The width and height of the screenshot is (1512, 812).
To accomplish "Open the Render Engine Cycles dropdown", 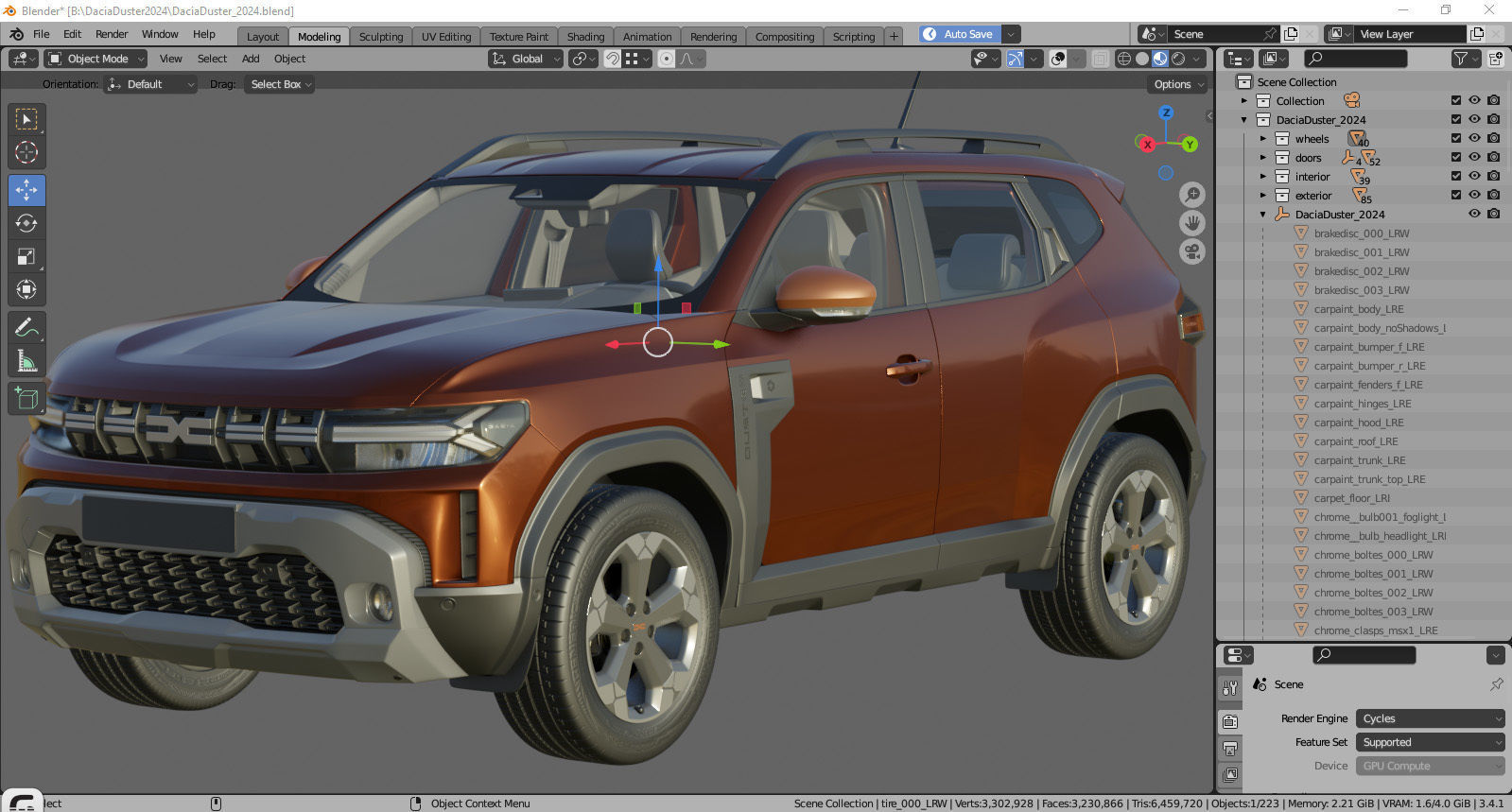I will tap(1430, 718).
